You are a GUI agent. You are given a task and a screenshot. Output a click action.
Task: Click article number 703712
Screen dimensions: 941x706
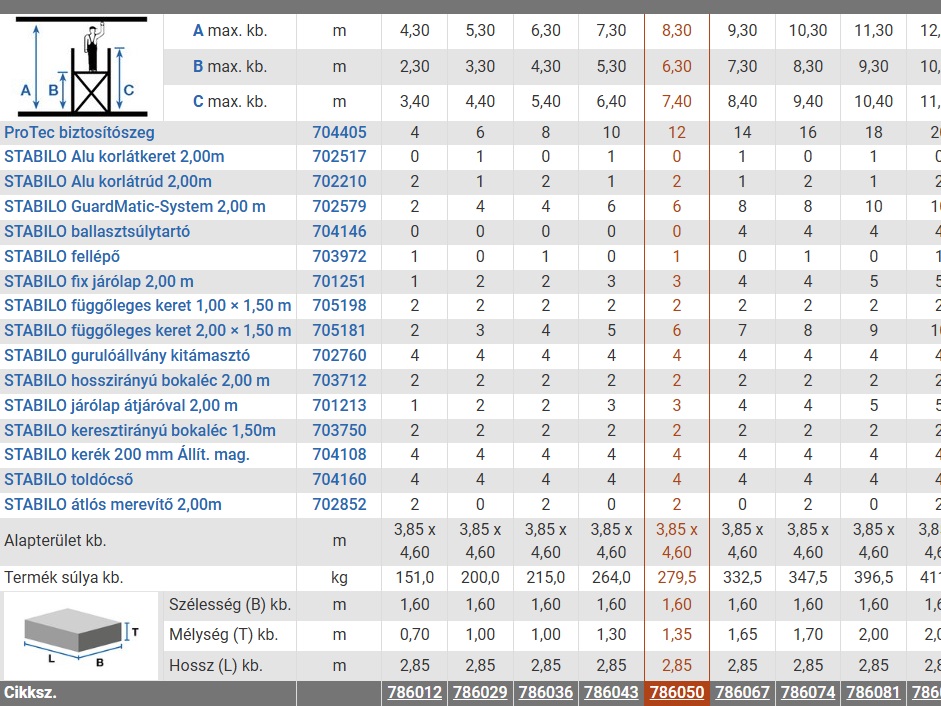[x=339, y=381]
